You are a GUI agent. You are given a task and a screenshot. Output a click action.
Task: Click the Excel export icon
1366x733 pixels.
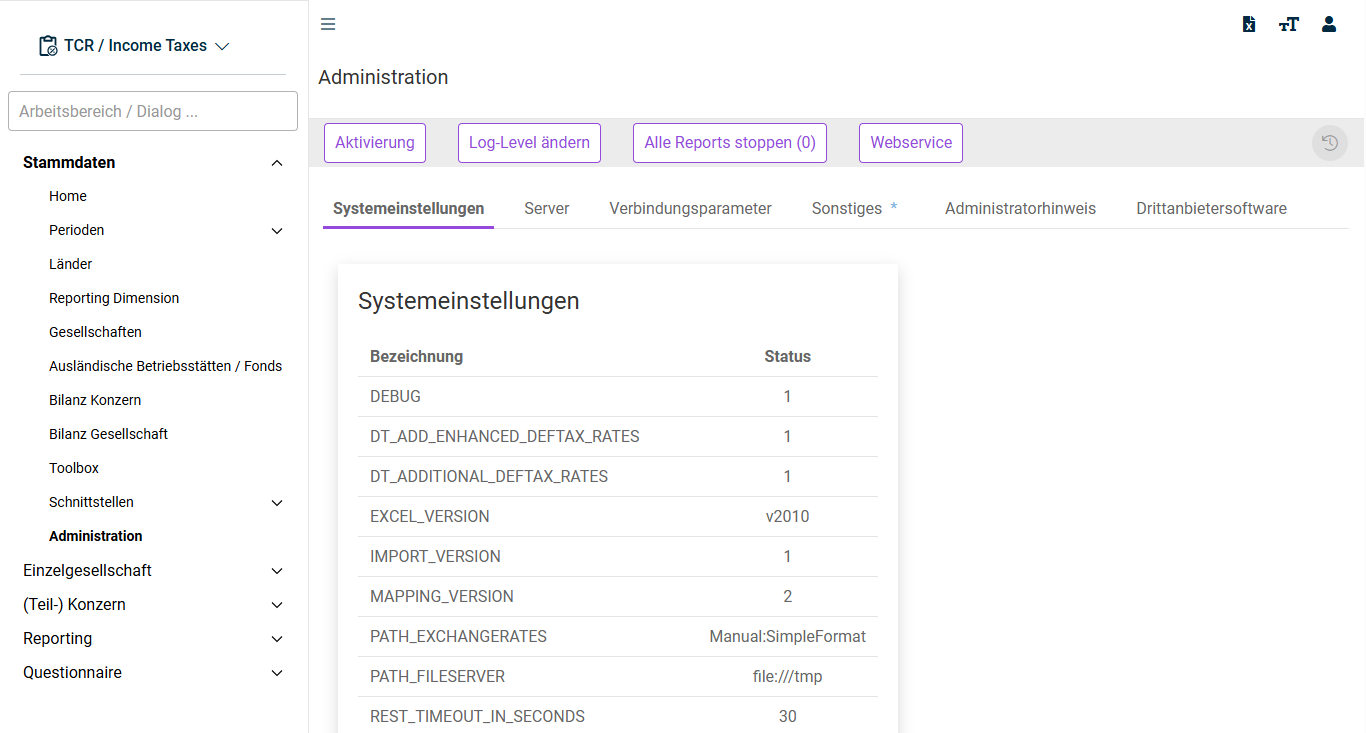tap(1249, 24)
